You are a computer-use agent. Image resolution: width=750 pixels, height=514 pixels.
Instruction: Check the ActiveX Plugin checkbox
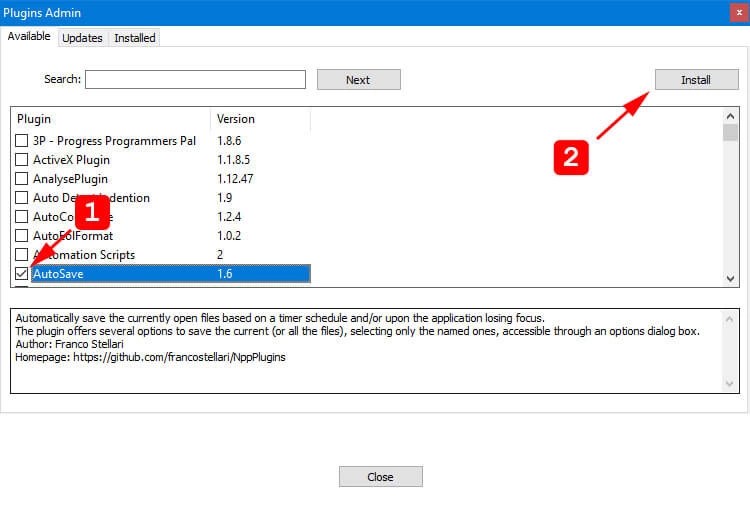click(22, 160)
